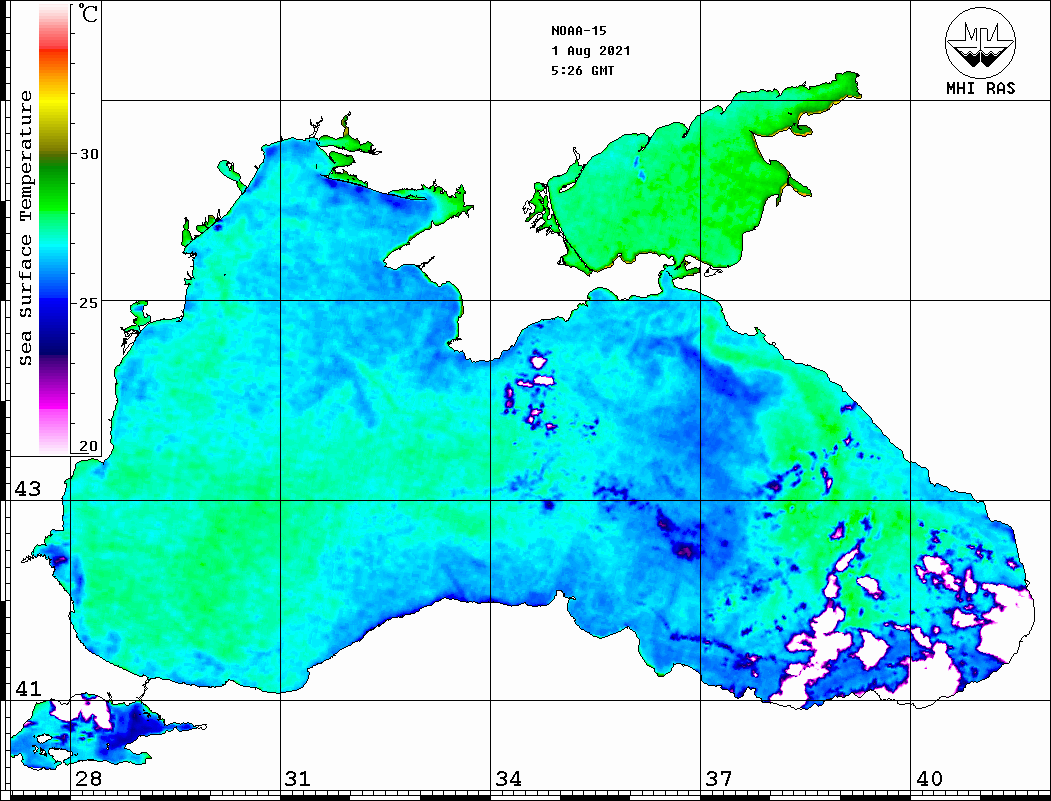Click longitude label '40'

click(929, 778)
